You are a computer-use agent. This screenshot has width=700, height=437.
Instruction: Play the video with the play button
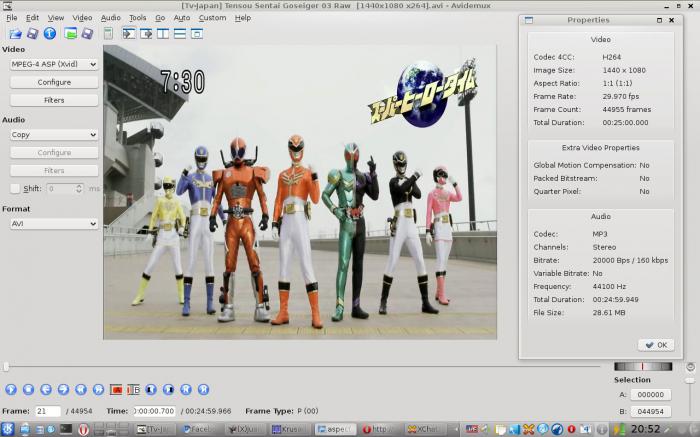click(11, 390)
